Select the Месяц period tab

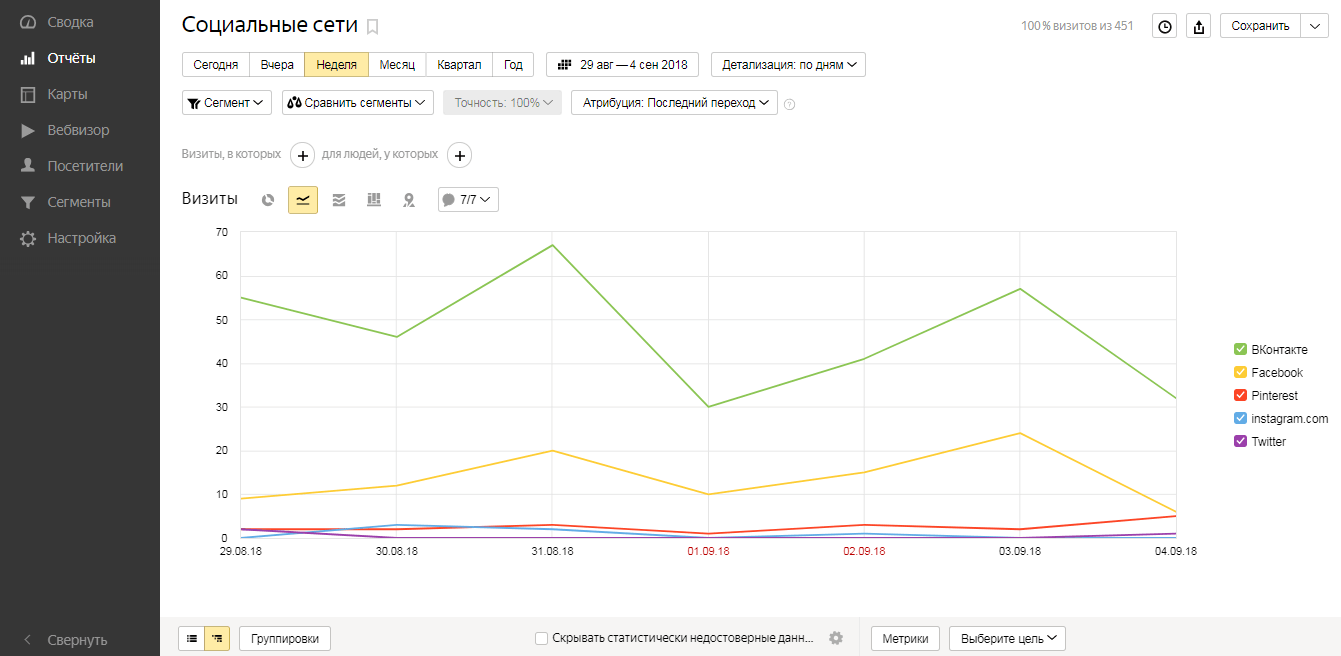point(397,65)
